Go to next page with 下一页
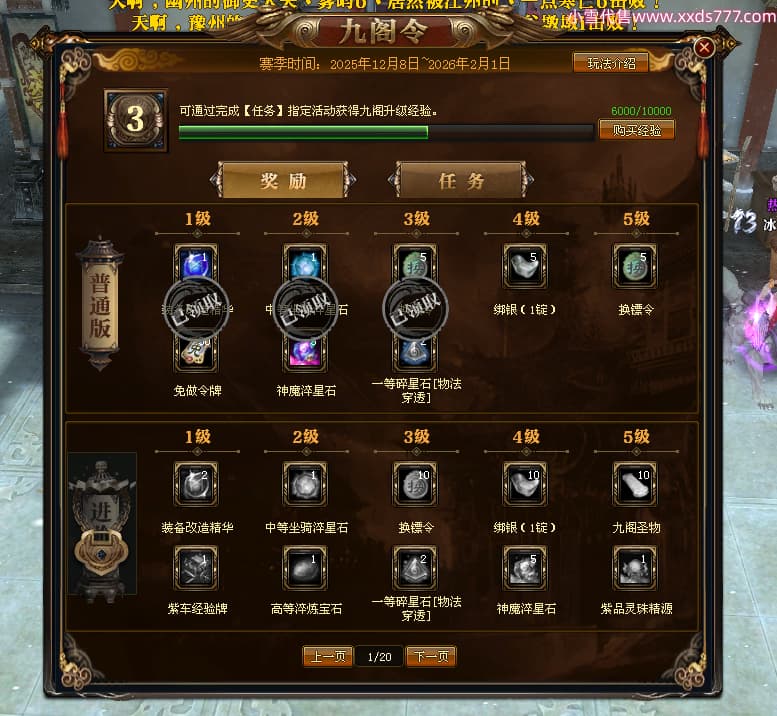Image resolution: width=777 pixels, height=716 pixels. (431, 657)
